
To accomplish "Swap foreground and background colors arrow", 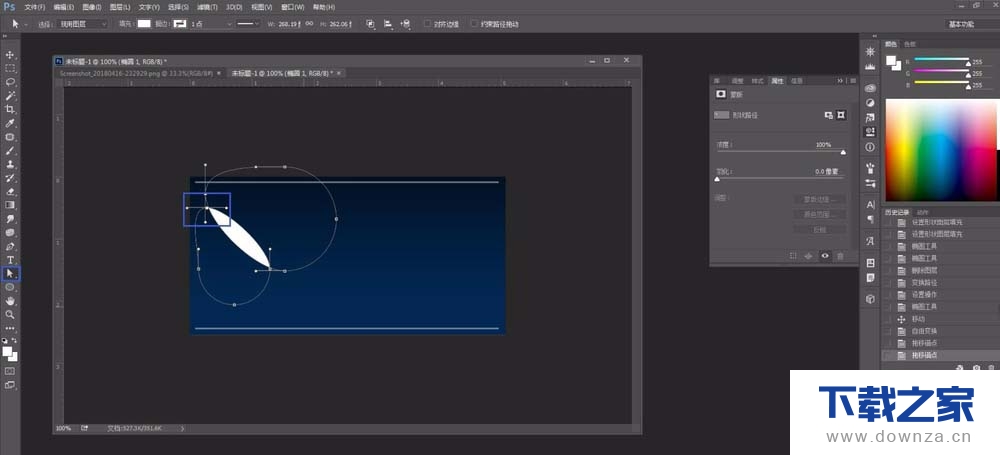I will (15, 341).
